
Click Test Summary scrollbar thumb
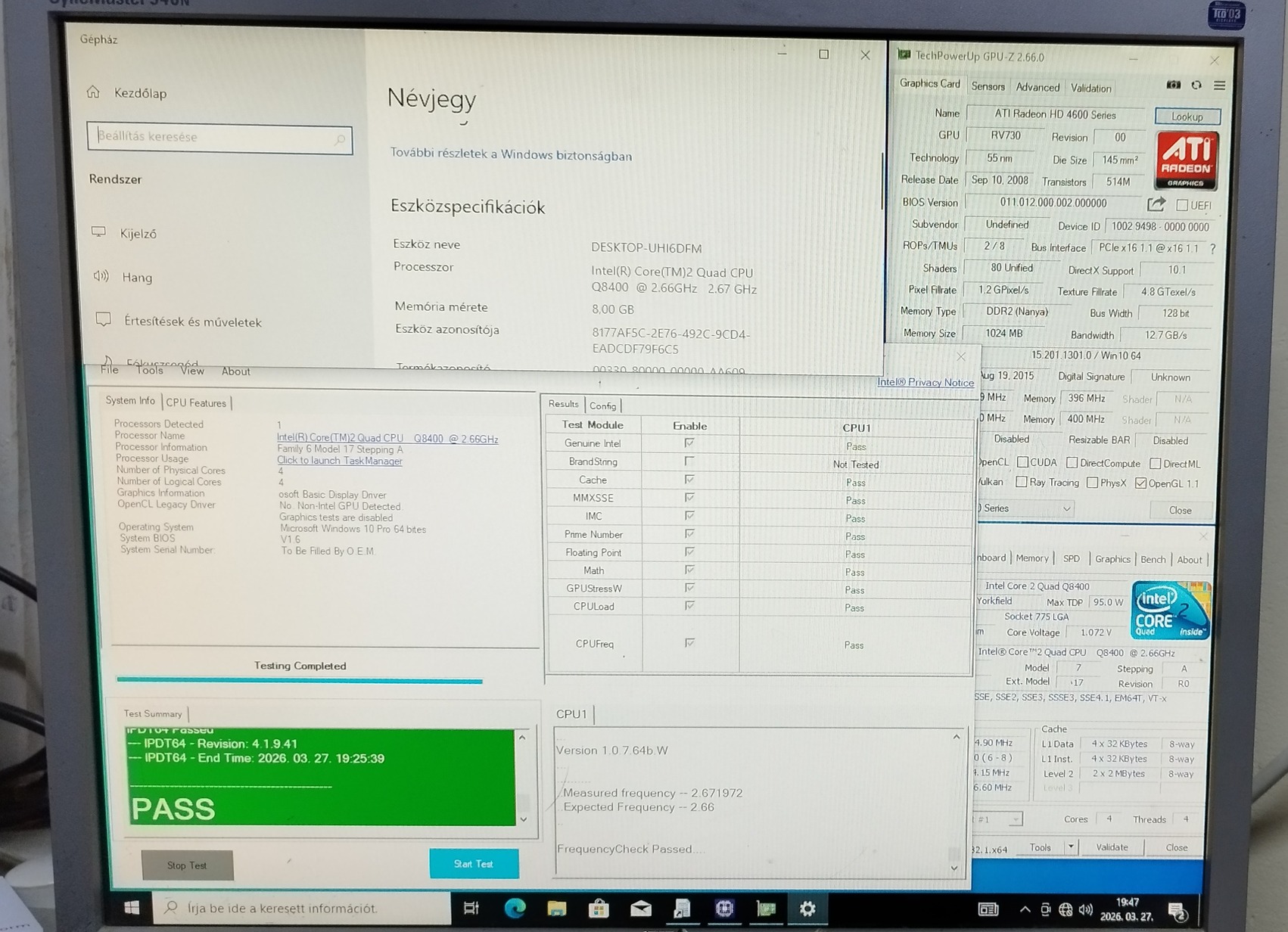[x=523, y=802]
